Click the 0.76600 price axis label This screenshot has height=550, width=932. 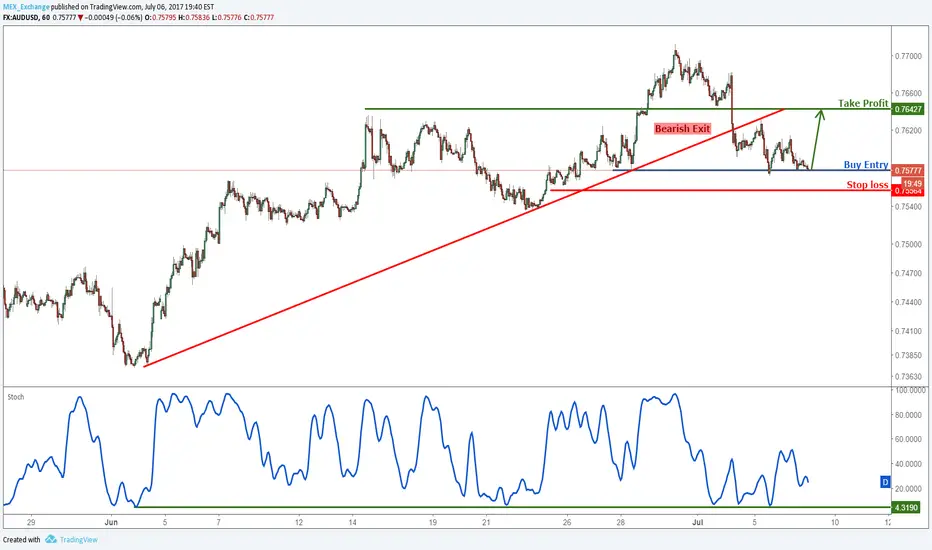pyautogui.click(x=908, y=93)
